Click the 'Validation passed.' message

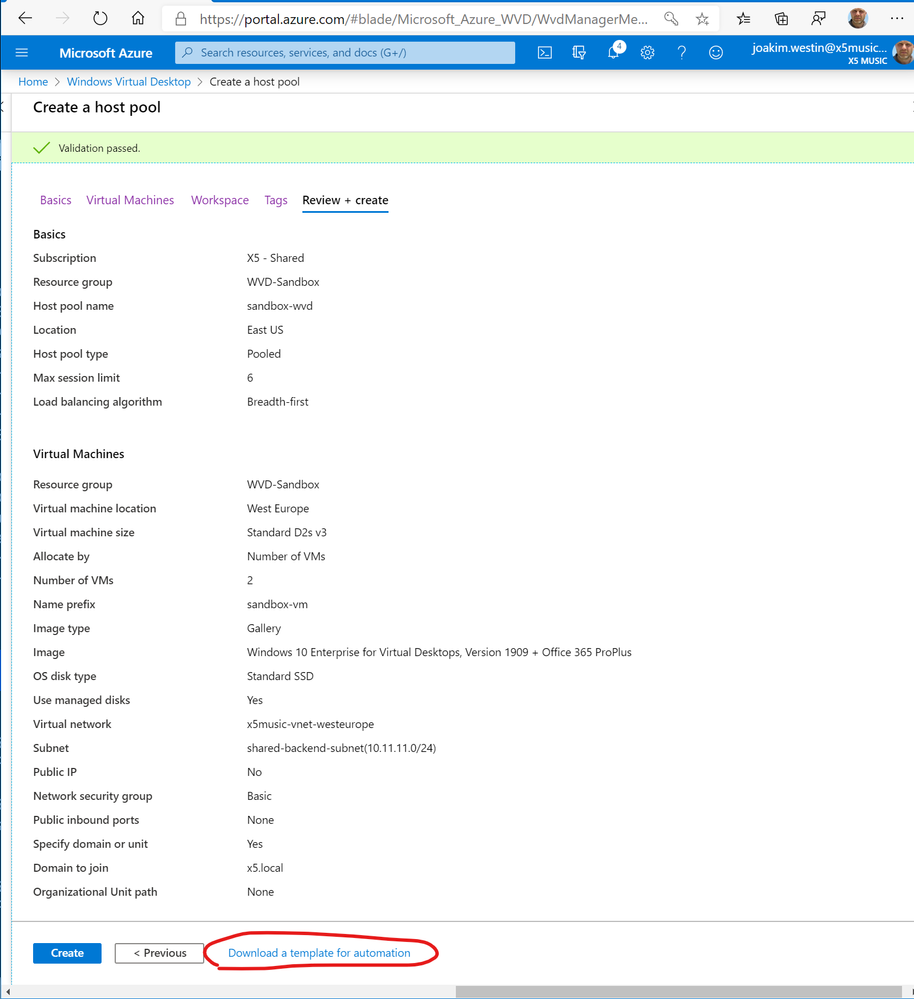(99, 148)
